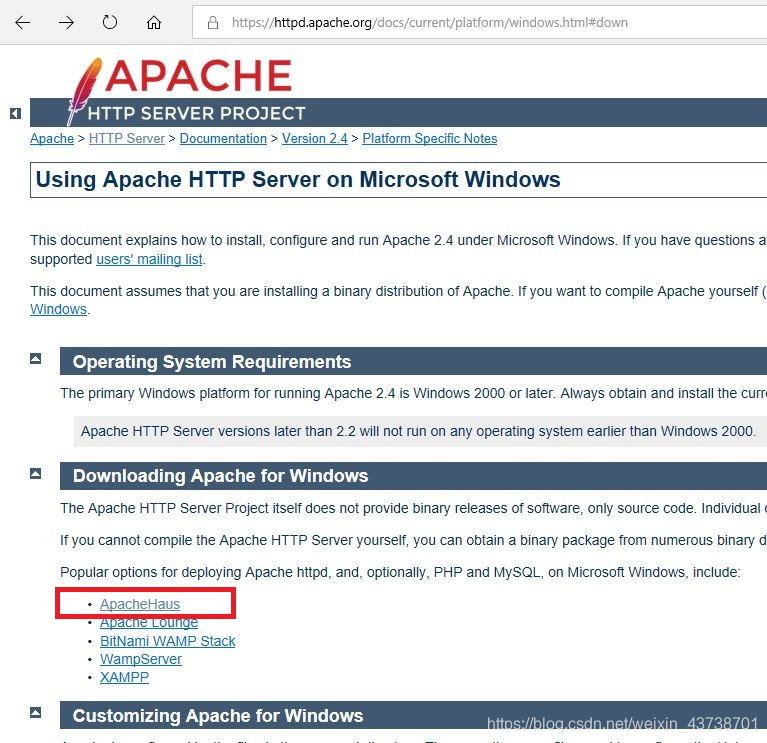Viewport: 767px width, 743px height.
Task: Click the padlock icon in address bar
Action: [213, 23]
